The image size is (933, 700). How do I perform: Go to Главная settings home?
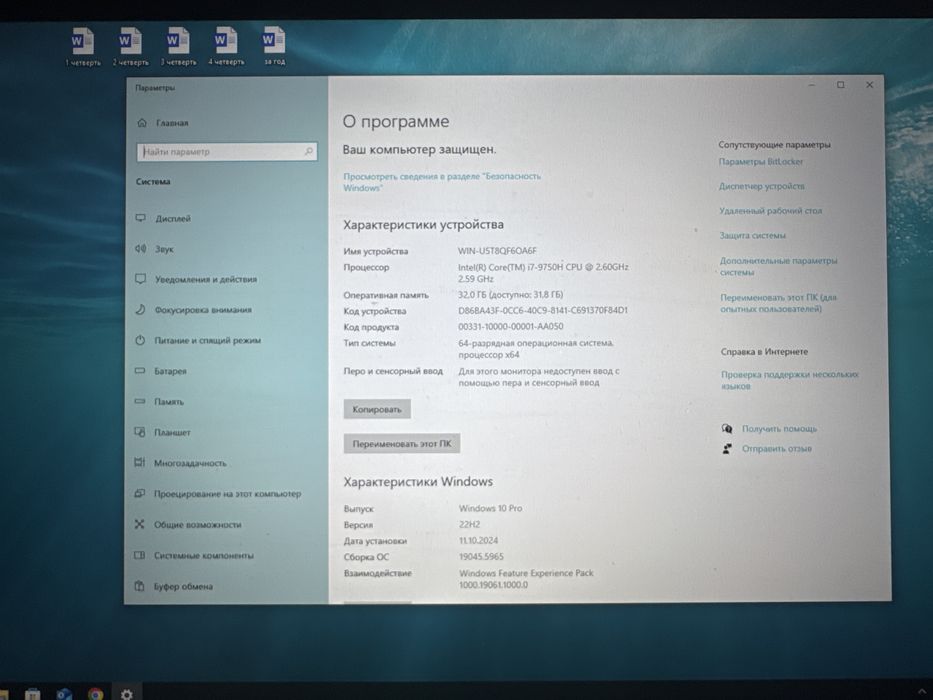(172, 123)
